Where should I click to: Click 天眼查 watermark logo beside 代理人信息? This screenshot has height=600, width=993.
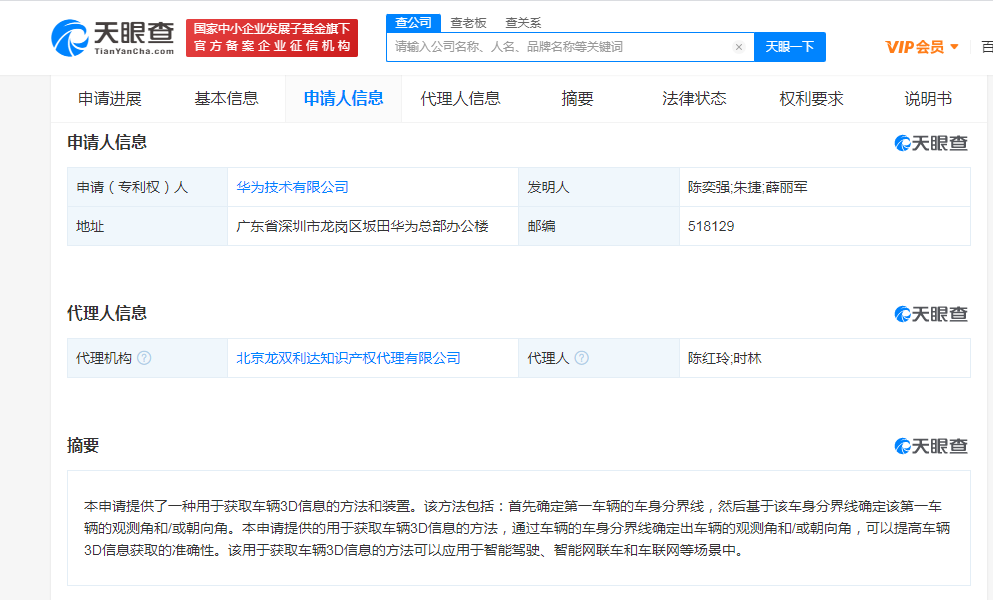931,314
